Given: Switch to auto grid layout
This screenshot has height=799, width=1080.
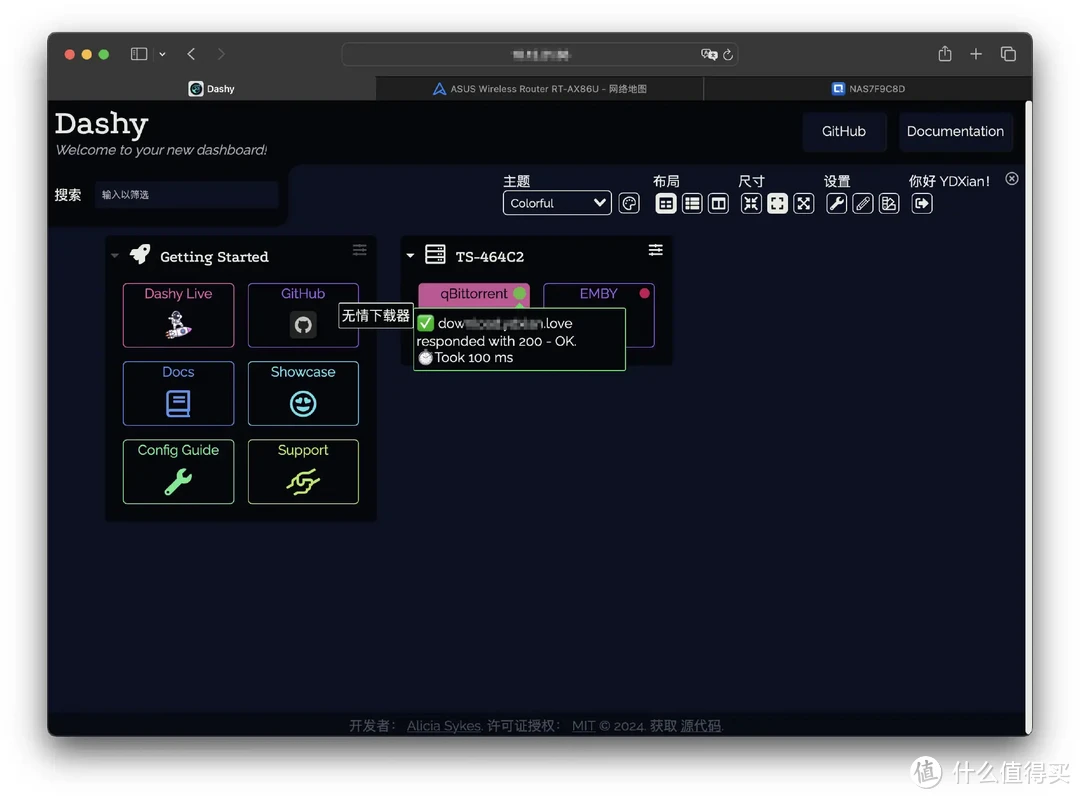Looking at the screenshot, I should (x=665, y=203).
